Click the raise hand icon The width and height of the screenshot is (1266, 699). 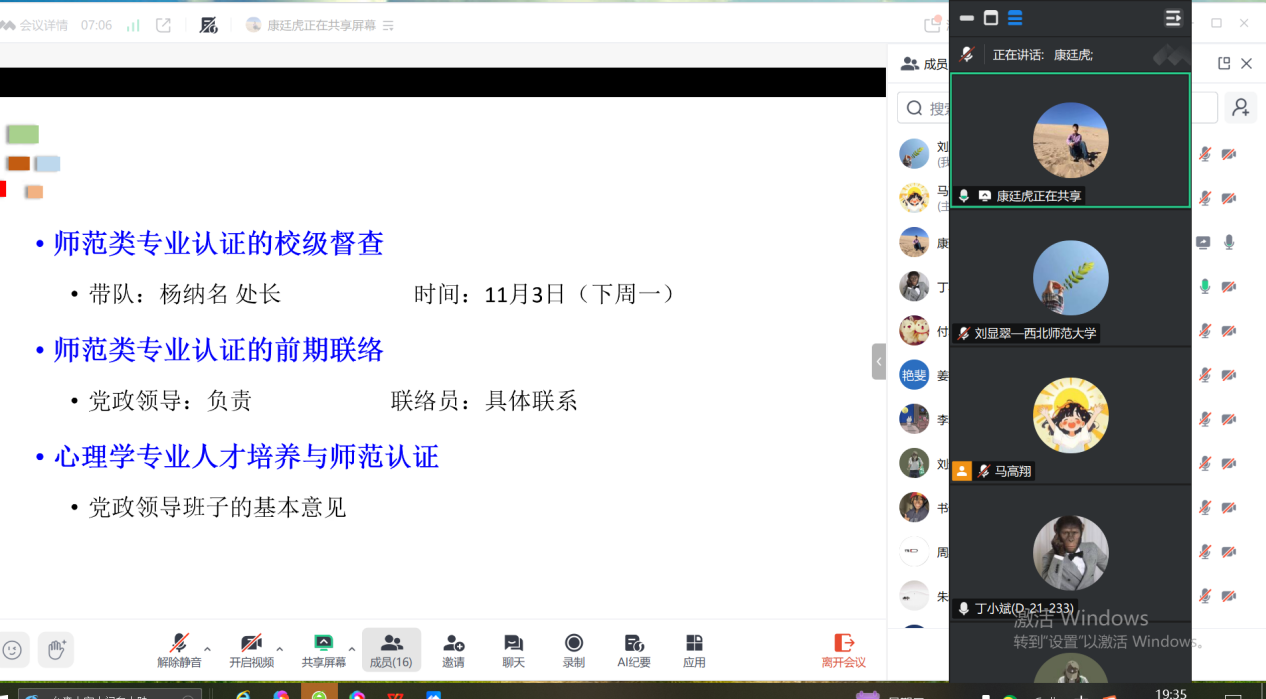56,650
